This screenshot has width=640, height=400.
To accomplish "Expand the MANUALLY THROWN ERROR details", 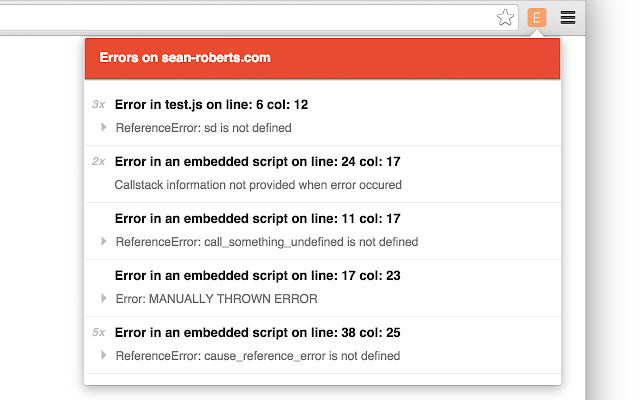I will [104, 299].
